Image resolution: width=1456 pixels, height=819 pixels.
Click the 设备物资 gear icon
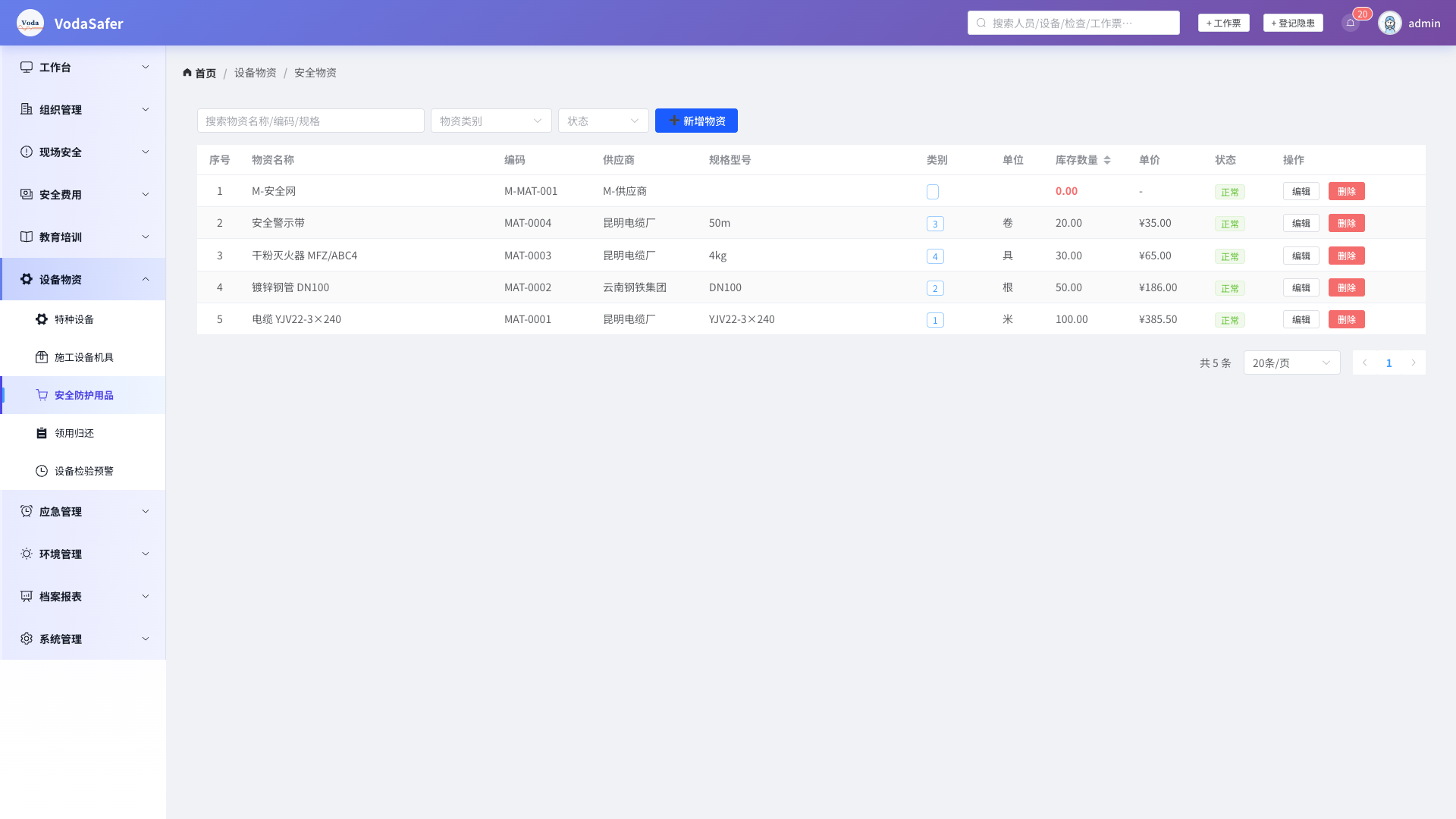coord(27,279)
